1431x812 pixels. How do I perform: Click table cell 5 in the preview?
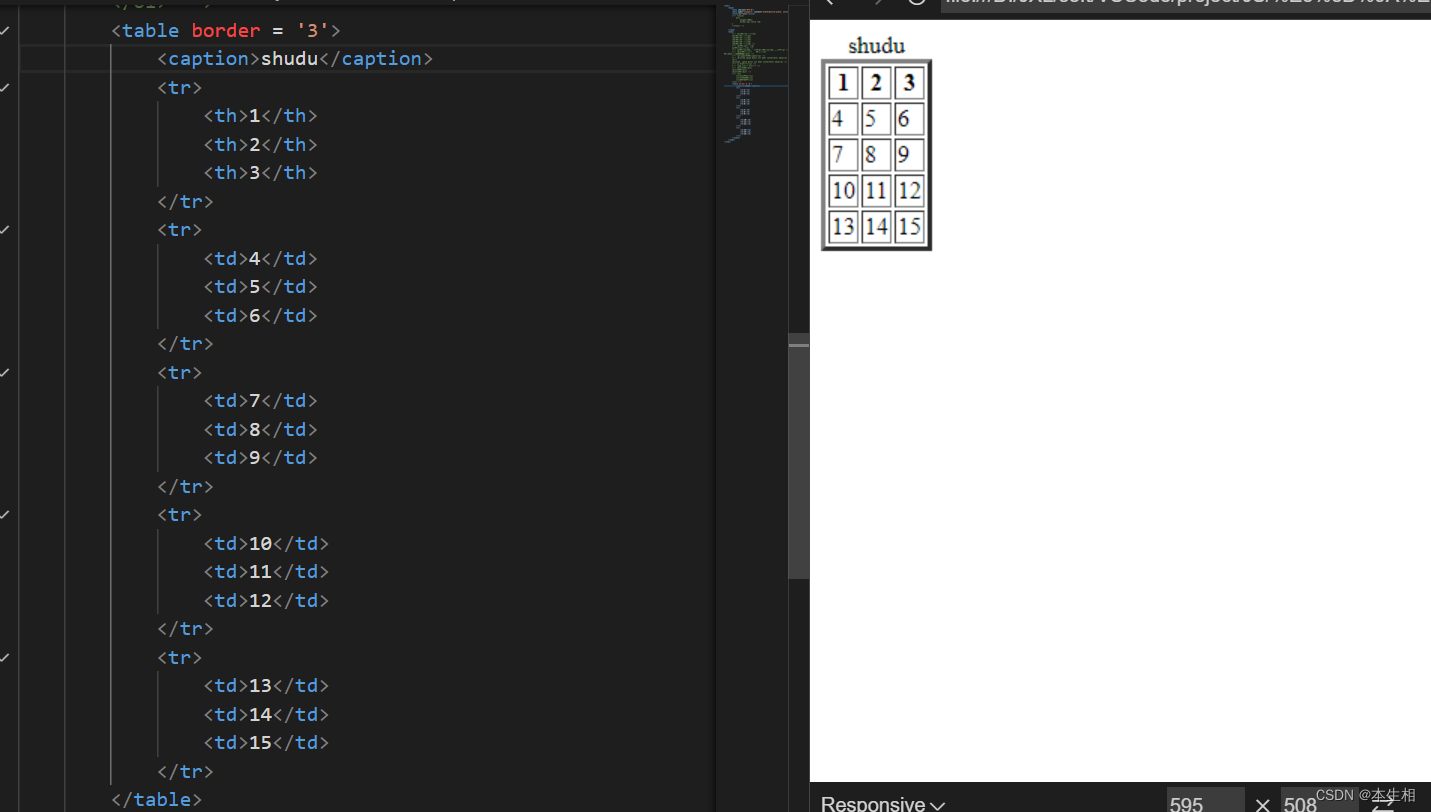pos(876,119)
